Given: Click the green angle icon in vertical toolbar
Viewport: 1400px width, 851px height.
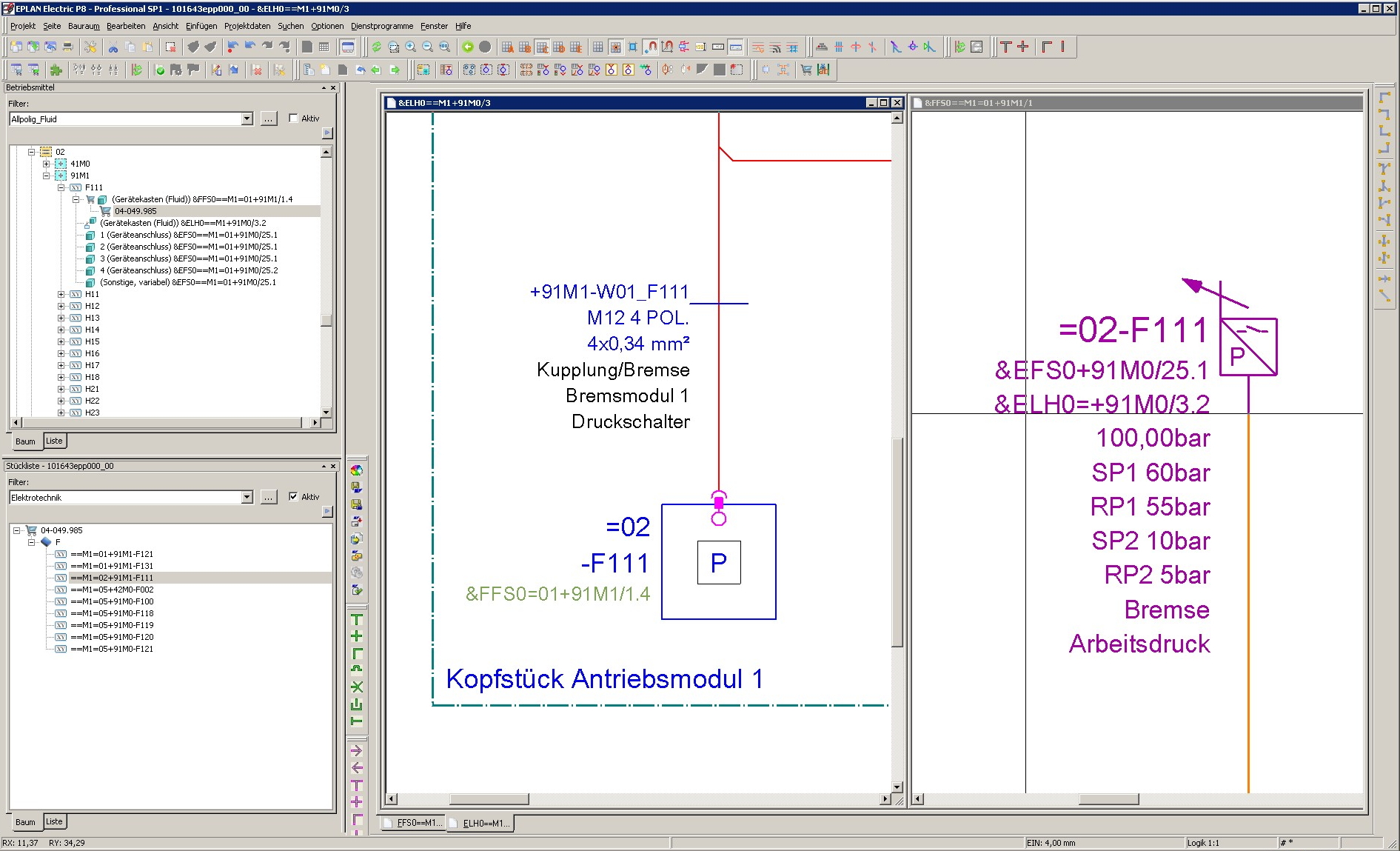Looking at the screenshot, I should [356, 653].
